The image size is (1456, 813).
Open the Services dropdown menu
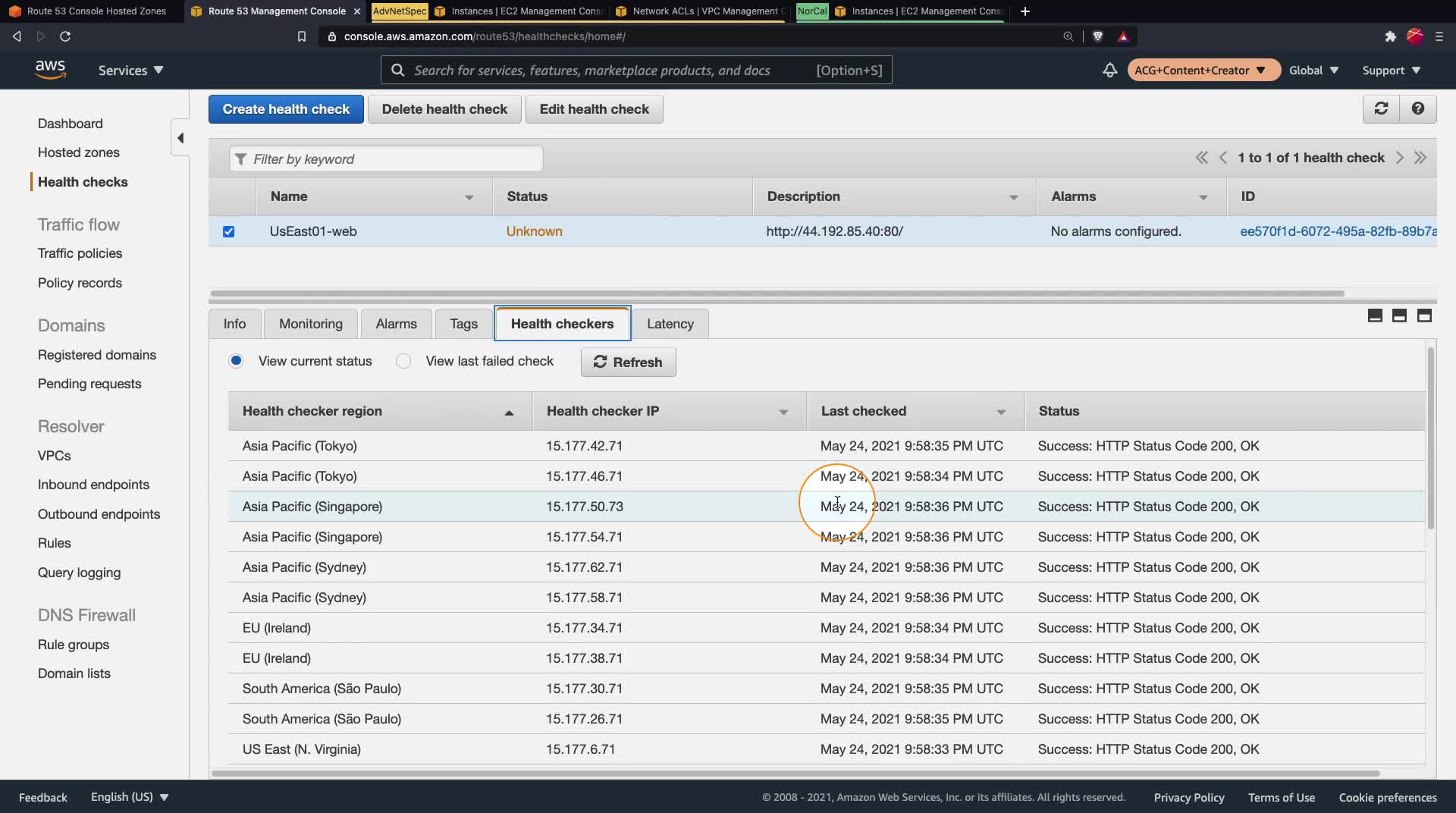point(130,70)
